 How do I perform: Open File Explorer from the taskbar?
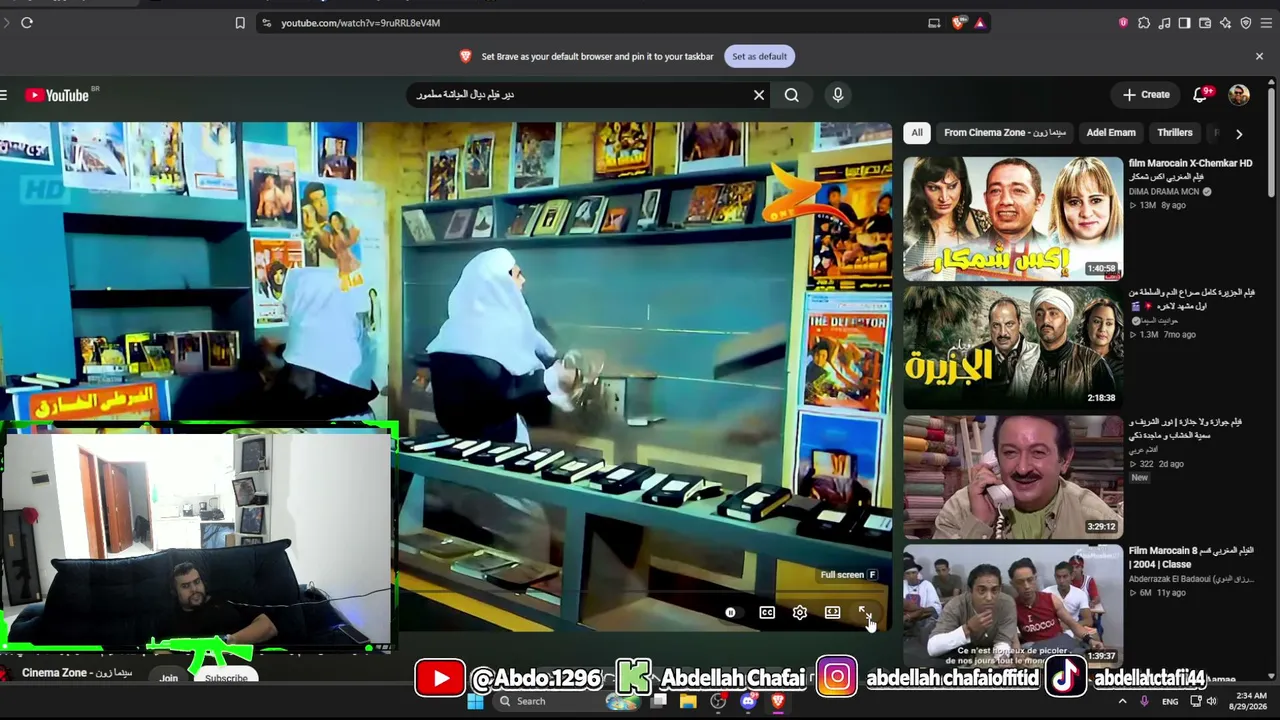click(688, 701)
